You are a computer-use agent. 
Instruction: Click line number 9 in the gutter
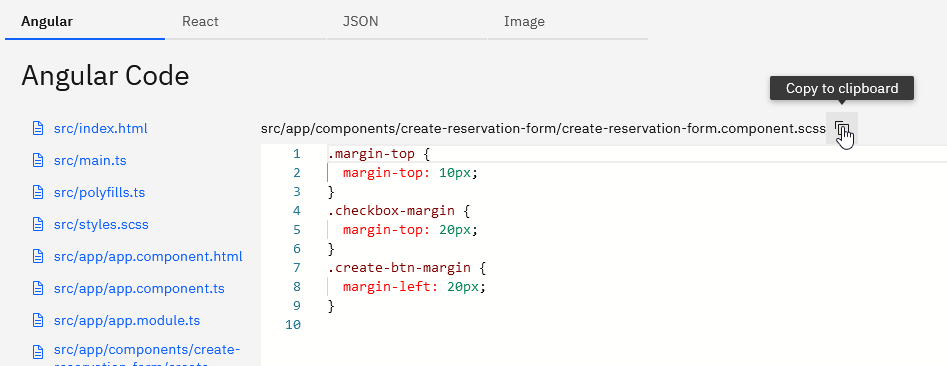[x=297, y=306]
